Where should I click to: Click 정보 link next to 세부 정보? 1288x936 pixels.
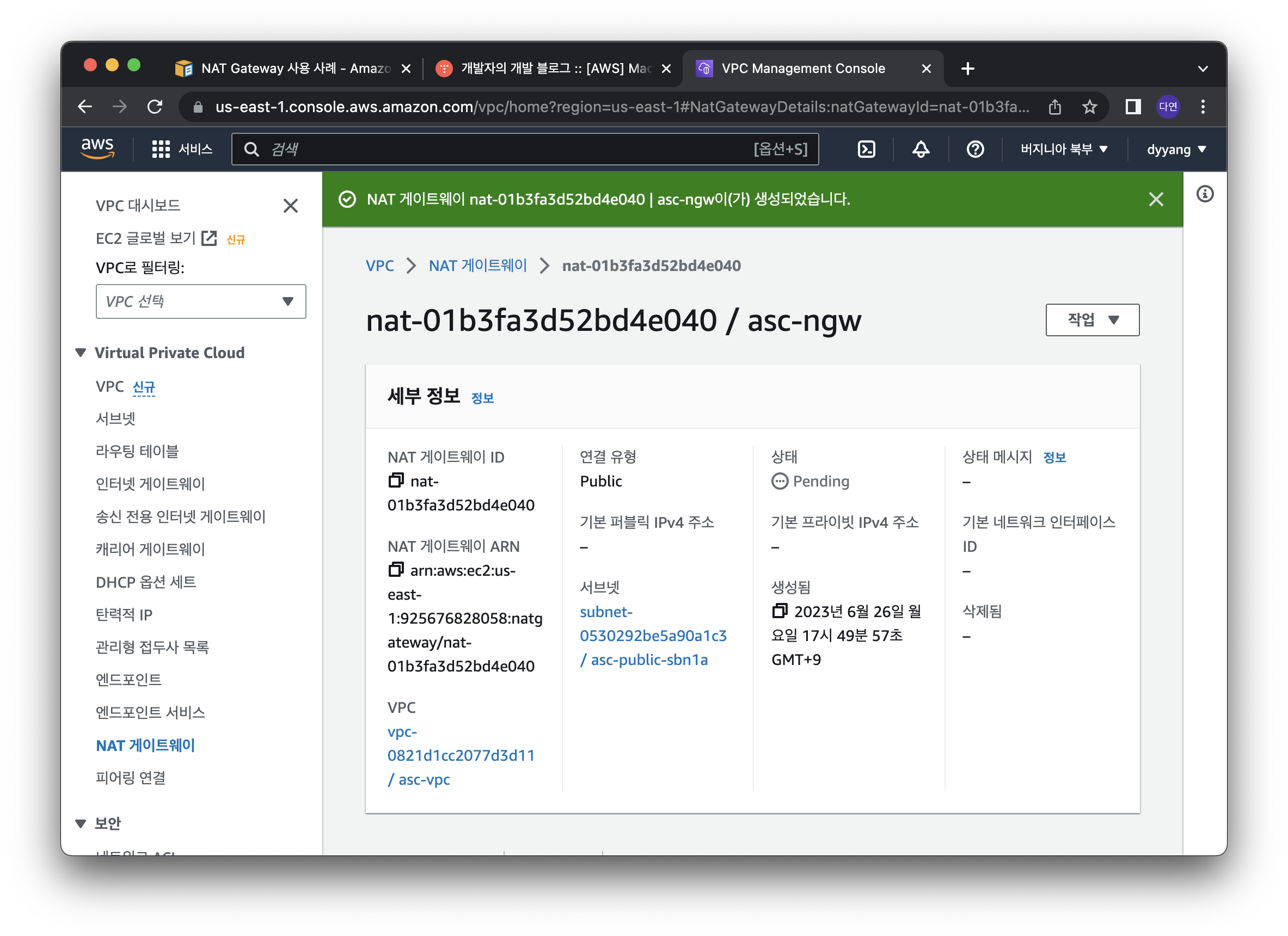(x=483, y=398)
